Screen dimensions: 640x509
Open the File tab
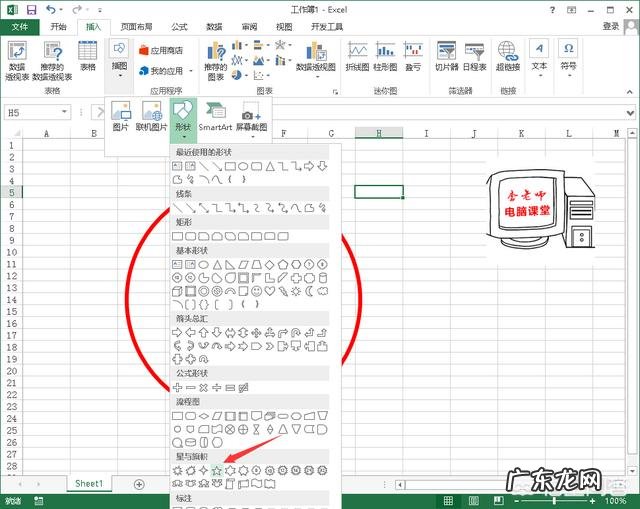(20, 27)
